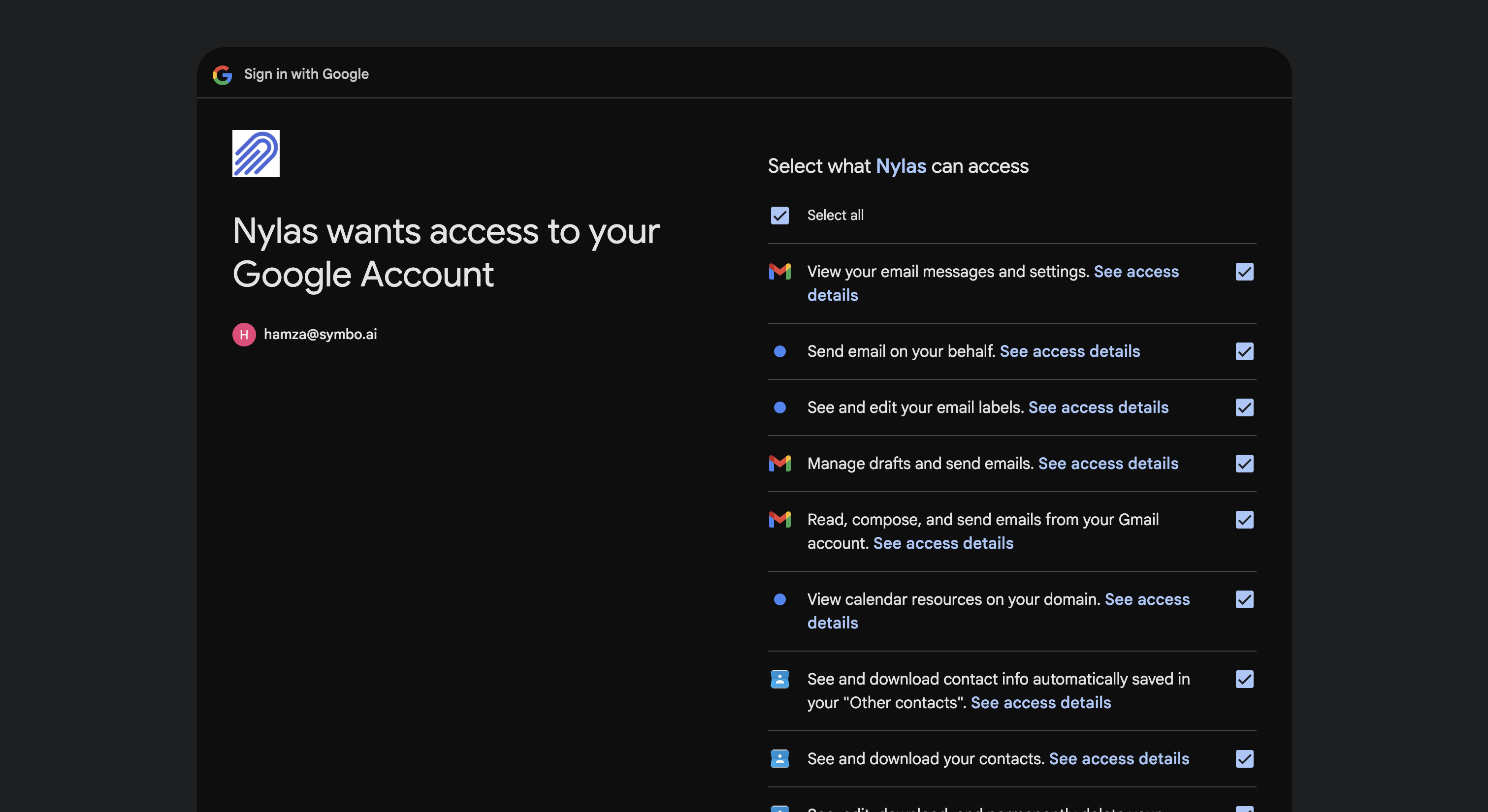Image resolution: width=1488 pixels, height=812 pixels.
Task: Click the 'Manage drafts and send emails.' text
Action: (x=920, y=463)
